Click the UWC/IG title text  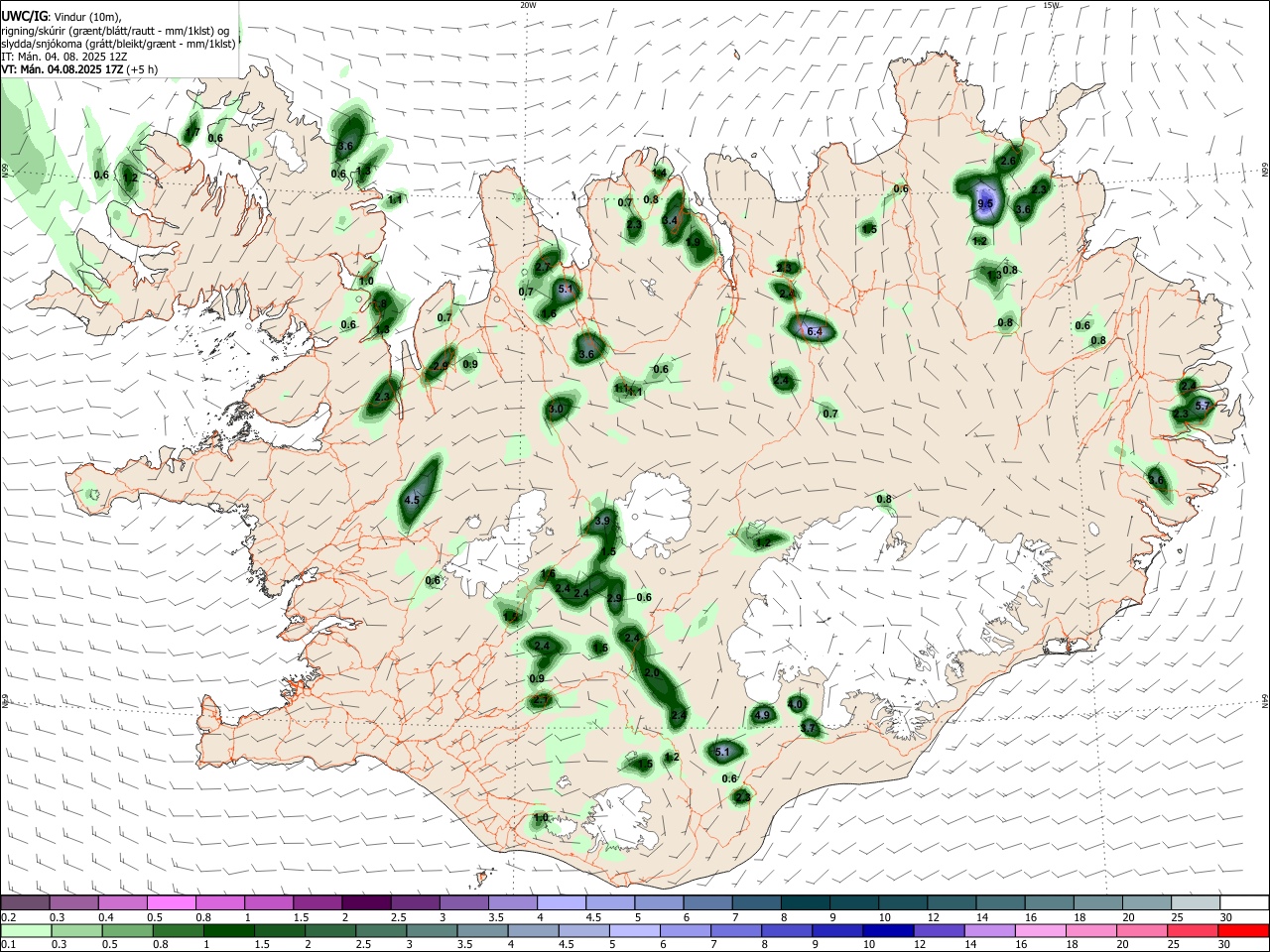[24, 17]
